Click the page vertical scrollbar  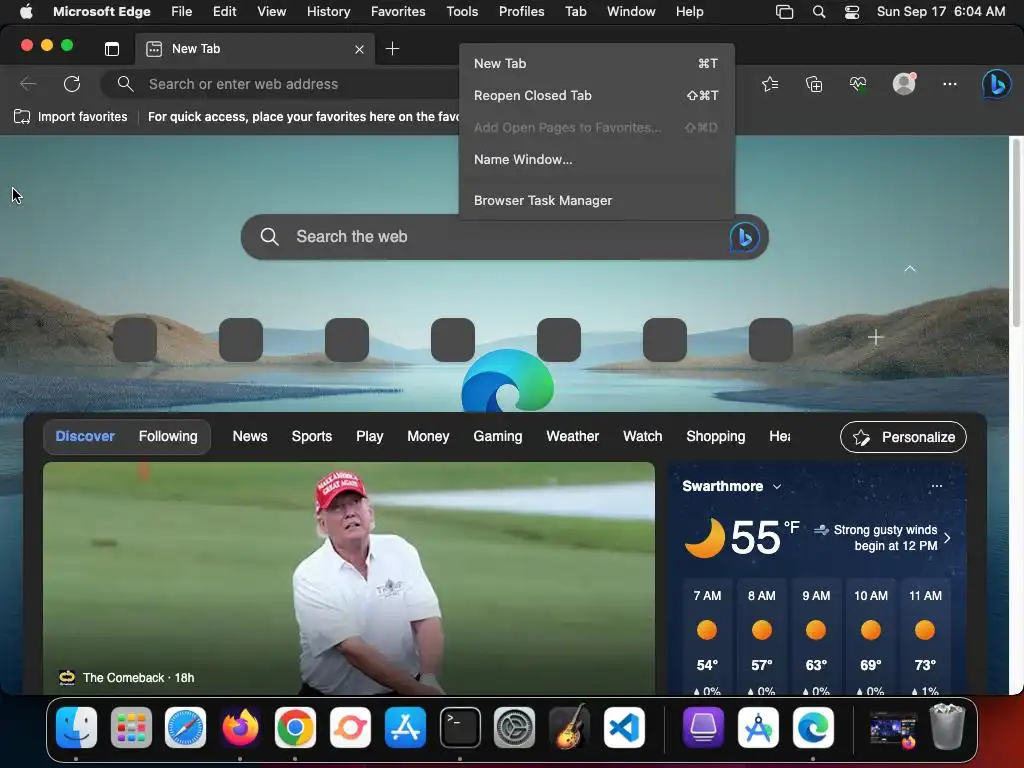[1016, 232]
